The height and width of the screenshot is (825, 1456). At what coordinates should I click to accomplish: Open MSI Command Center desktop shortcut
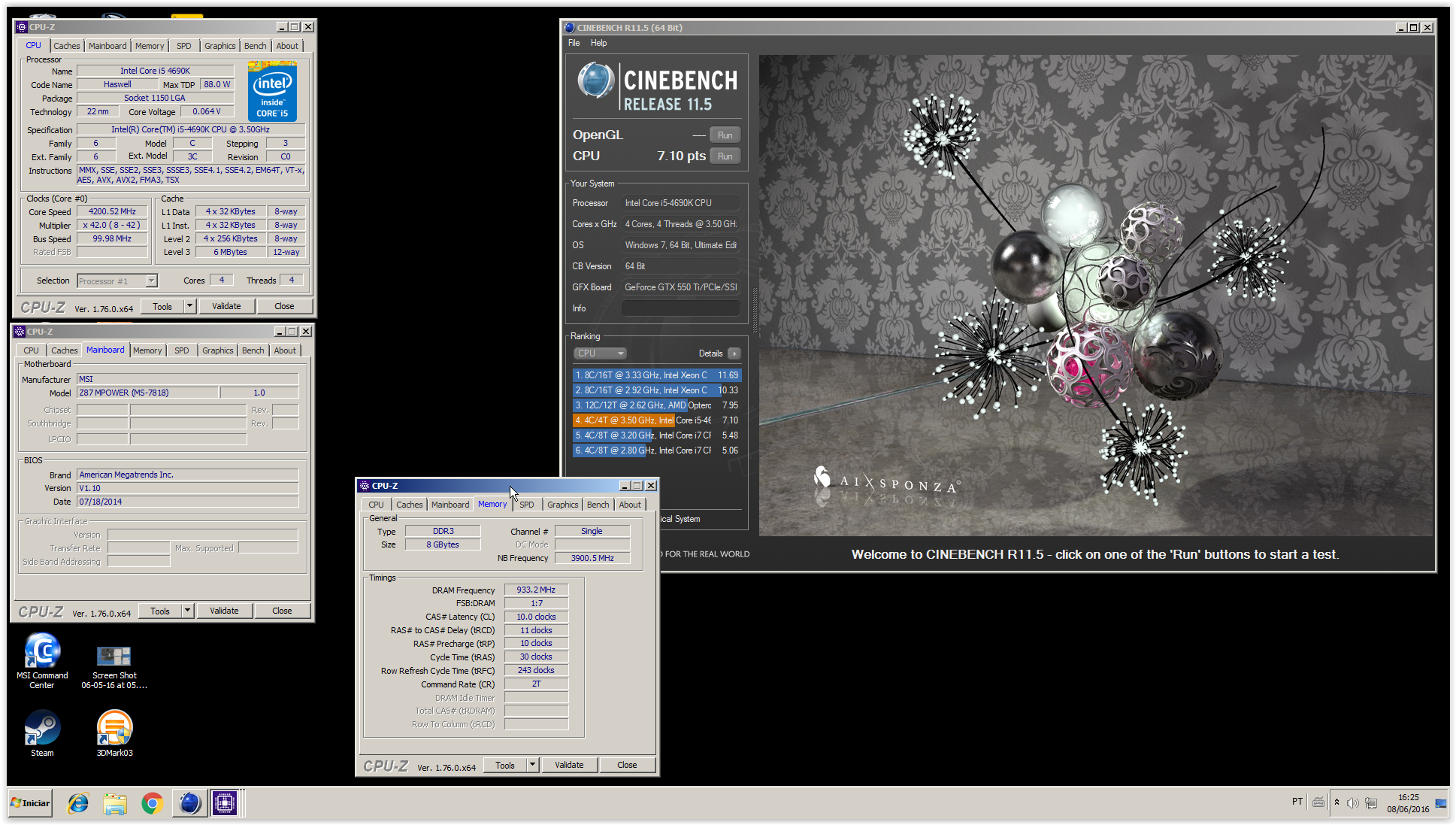42,660
